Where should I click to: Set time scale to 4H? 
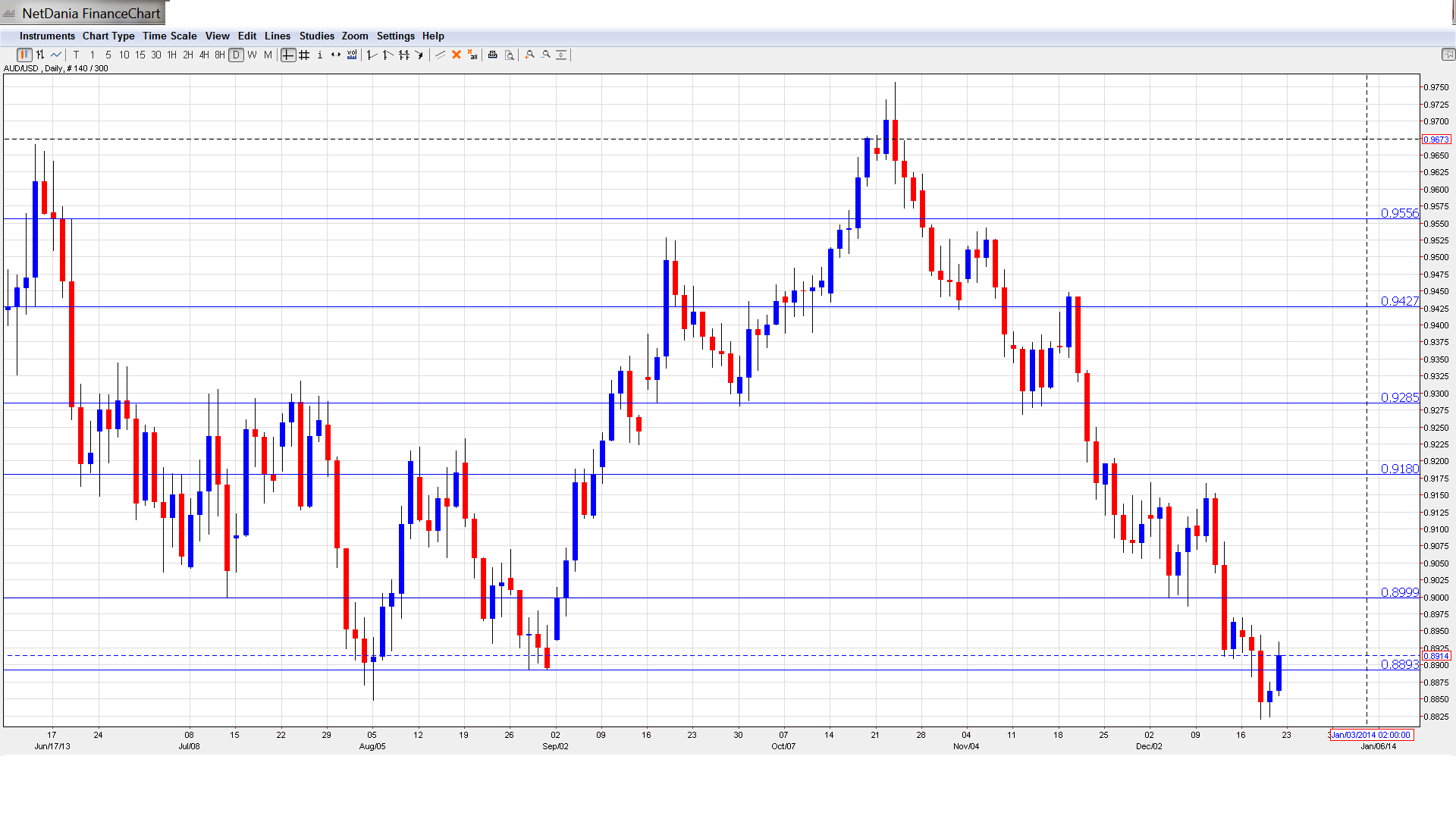(204, 55)
